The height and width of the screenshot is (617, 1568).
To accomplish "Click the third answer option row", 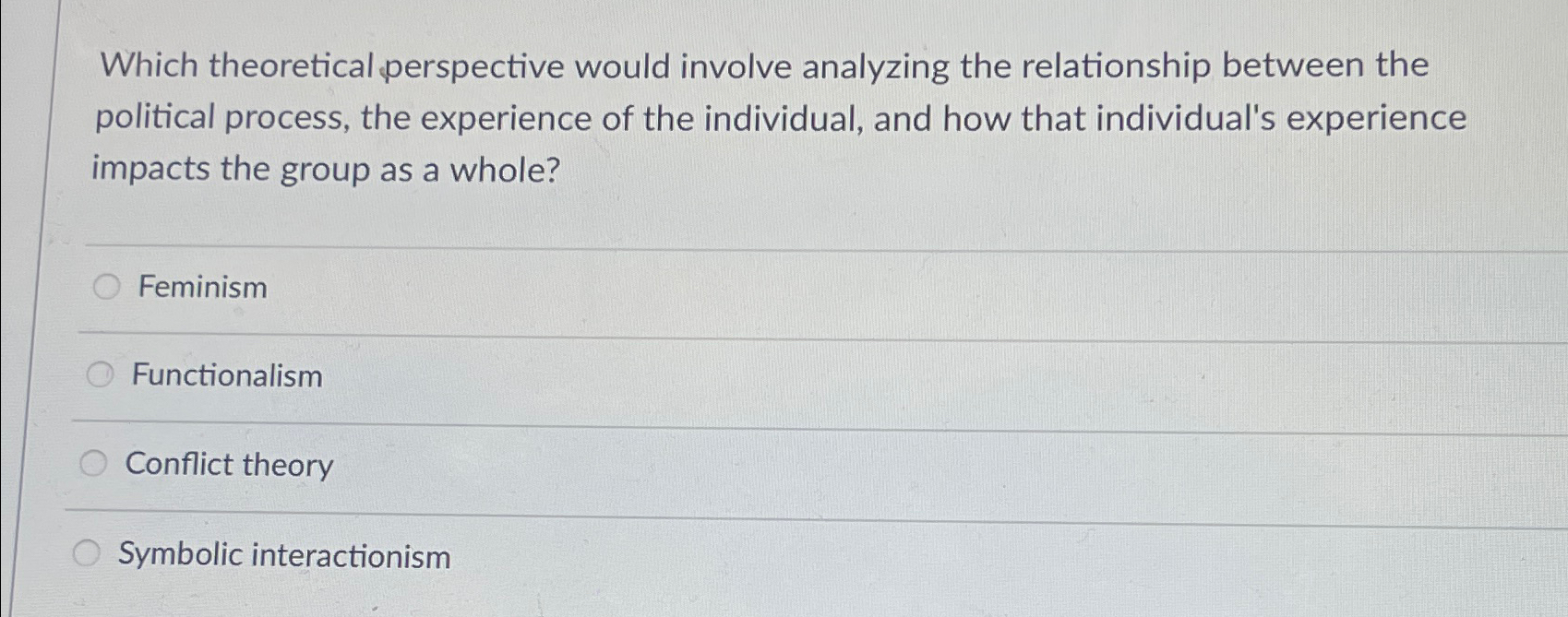I will 369,465.
